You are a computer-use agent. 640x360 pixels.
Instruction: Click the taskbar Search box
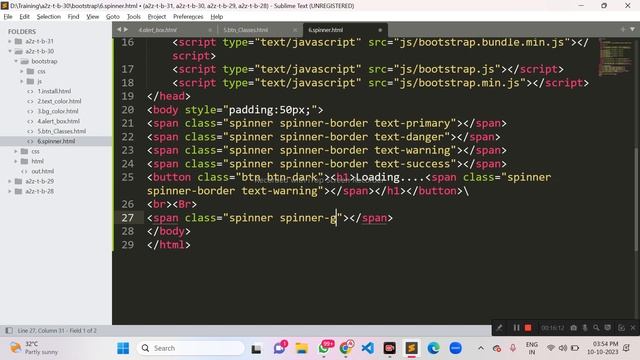point(190,348)
